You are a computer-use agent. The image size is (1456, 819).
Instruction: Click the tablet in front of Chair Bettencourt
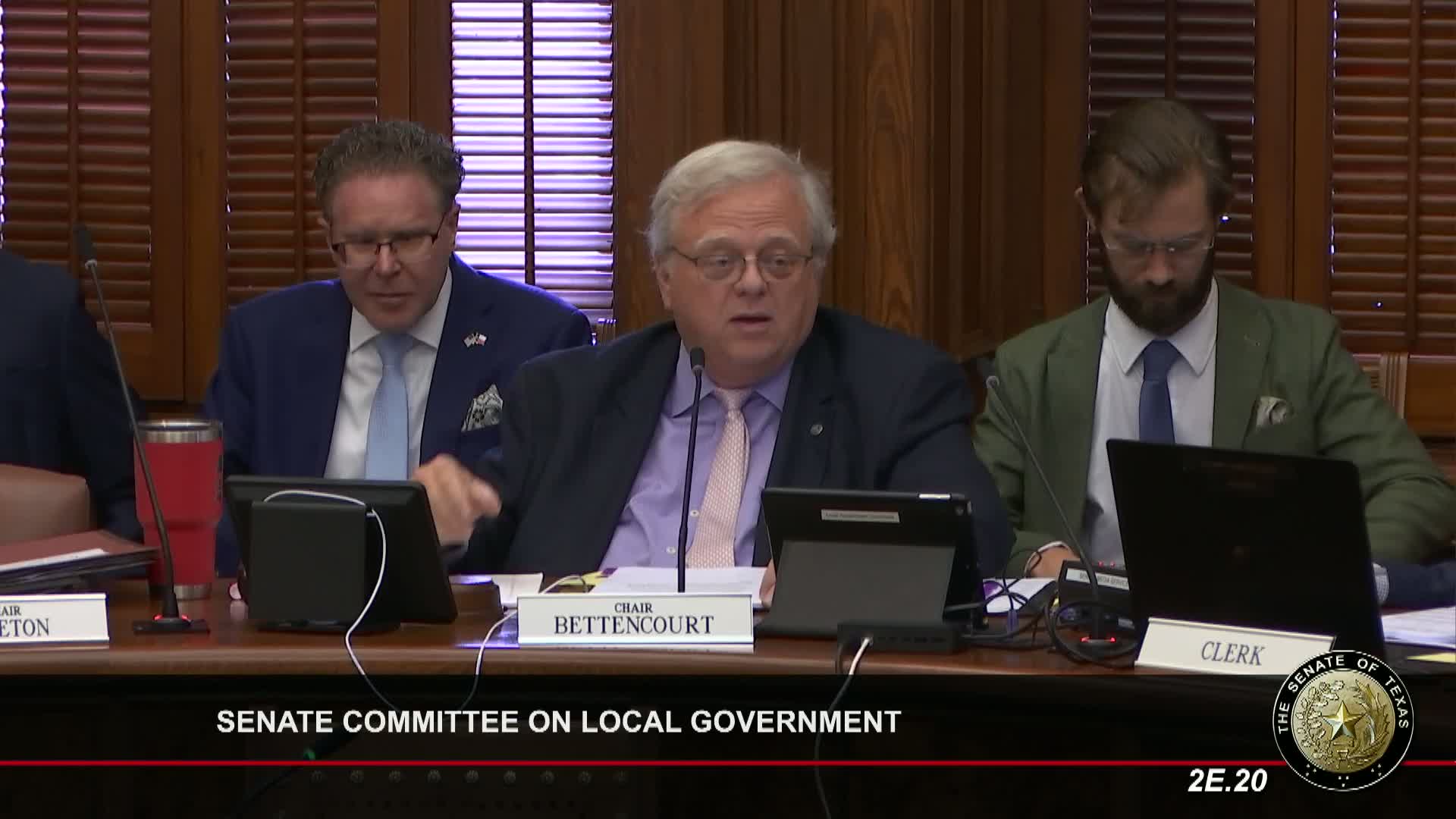coord(866,557)
